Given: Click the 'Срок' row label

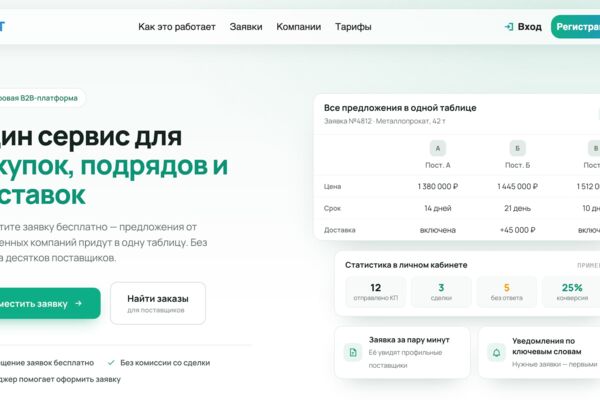Looking at the screenshot, I should (x=332, y=208).
